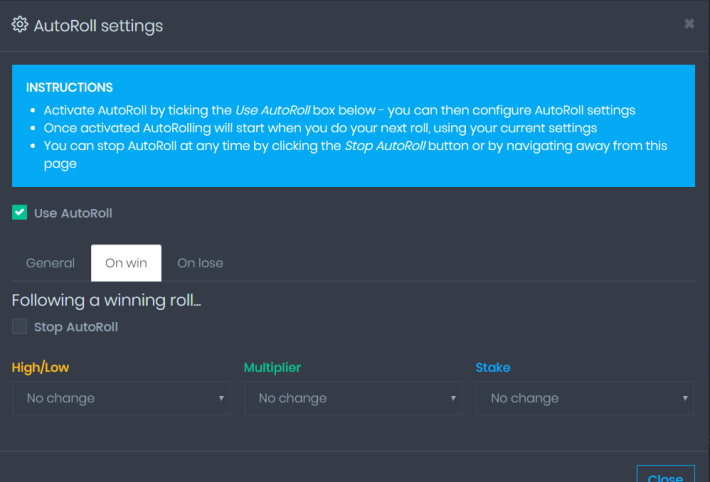710x482 pixels.
Task: Click the INSTRUCTIONS heading in blue panel
Action: click(69, 87)
